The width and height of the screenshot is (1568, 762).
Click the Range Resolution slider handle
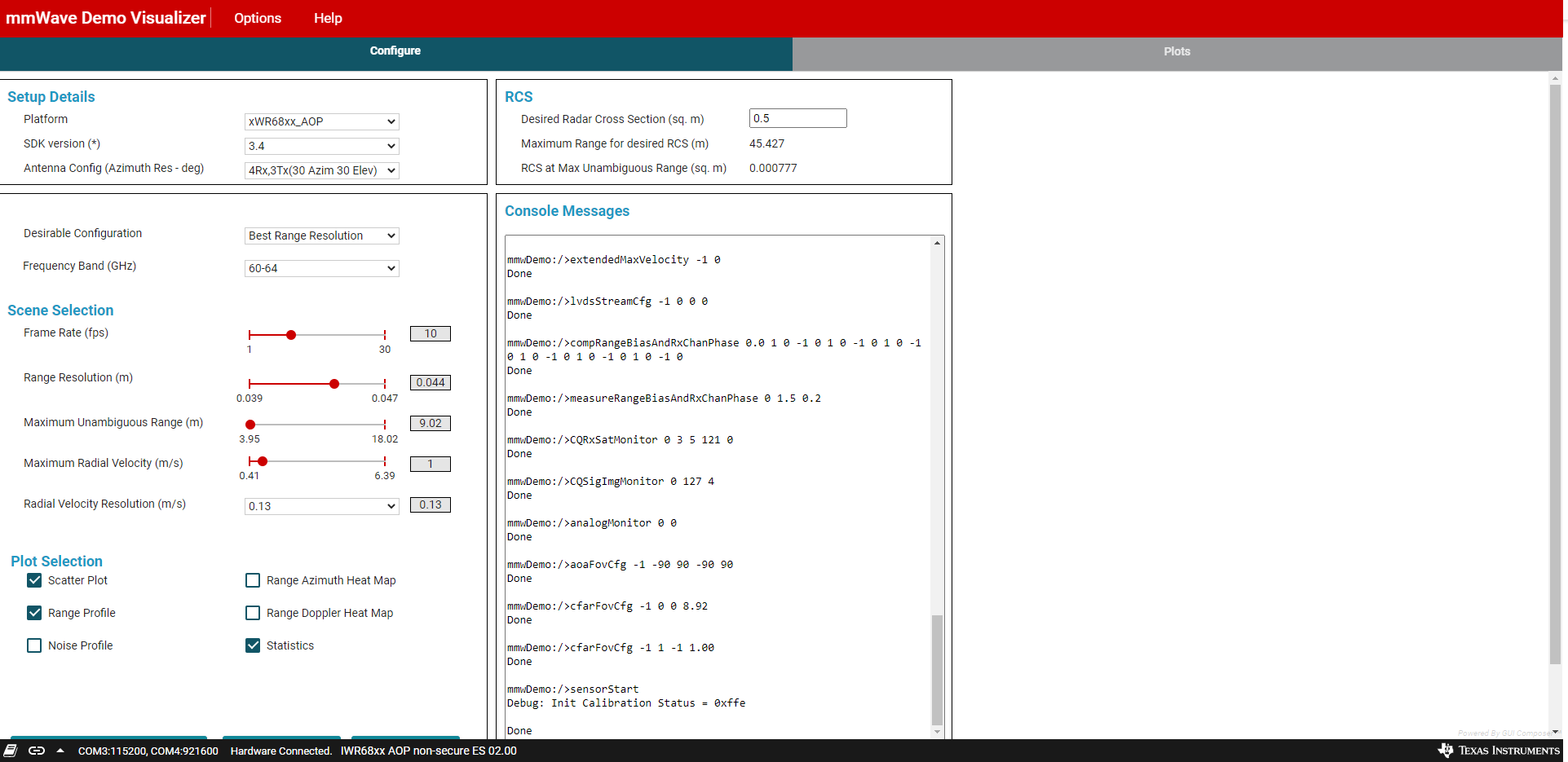(334, 384)
